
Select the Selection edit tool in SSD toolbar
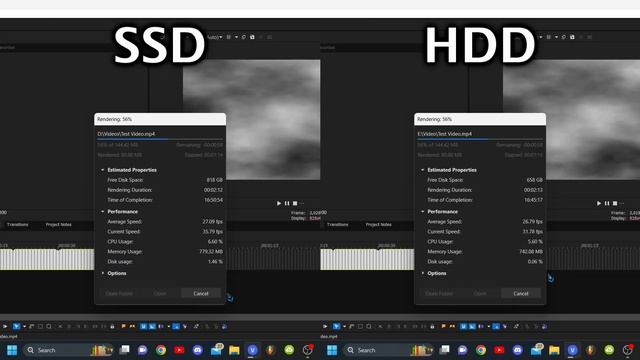40,326
